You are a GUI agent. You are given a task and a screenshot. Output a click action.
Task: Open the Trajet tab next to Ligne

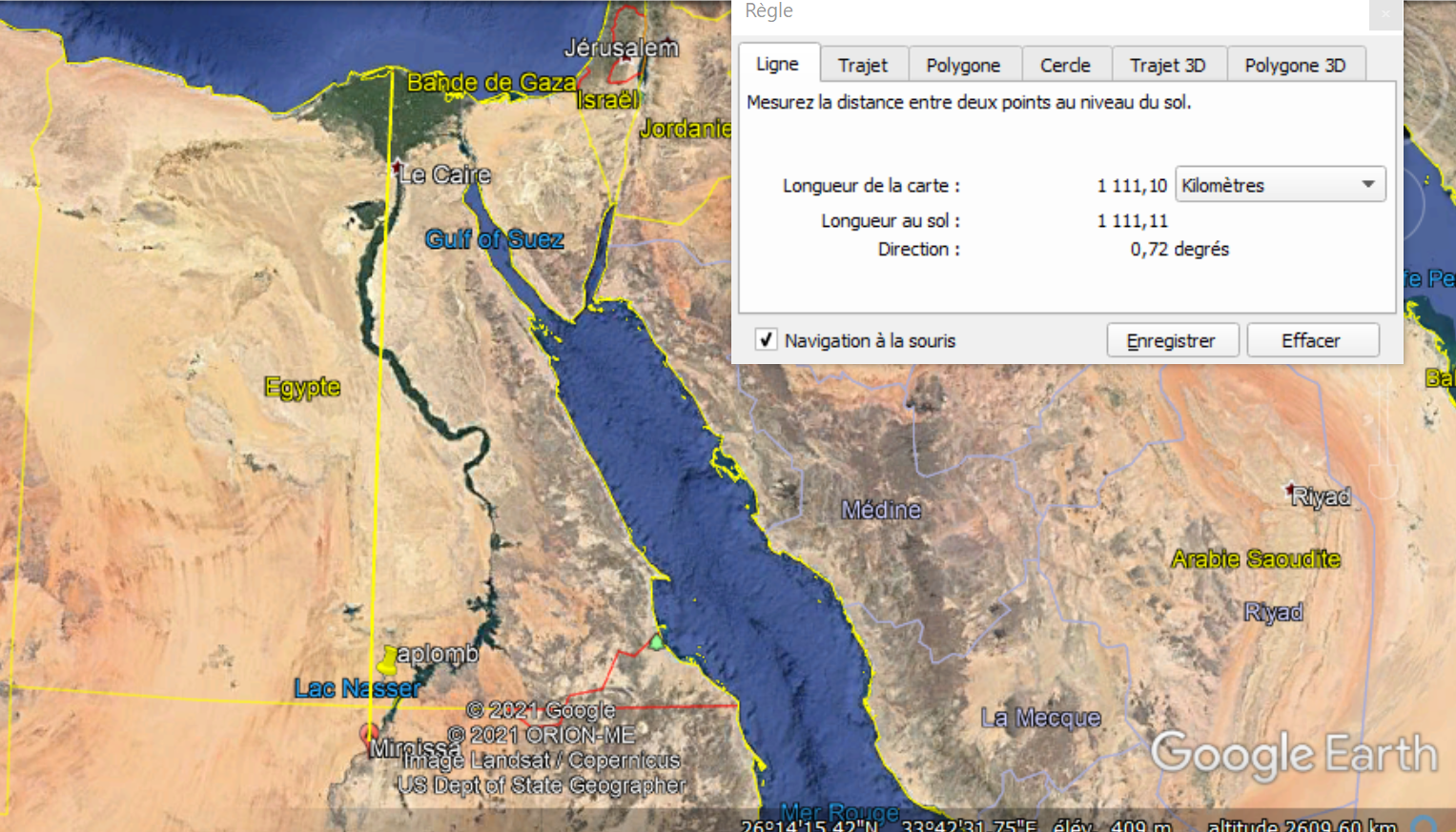pyautogui.click(x=863, y=66)
